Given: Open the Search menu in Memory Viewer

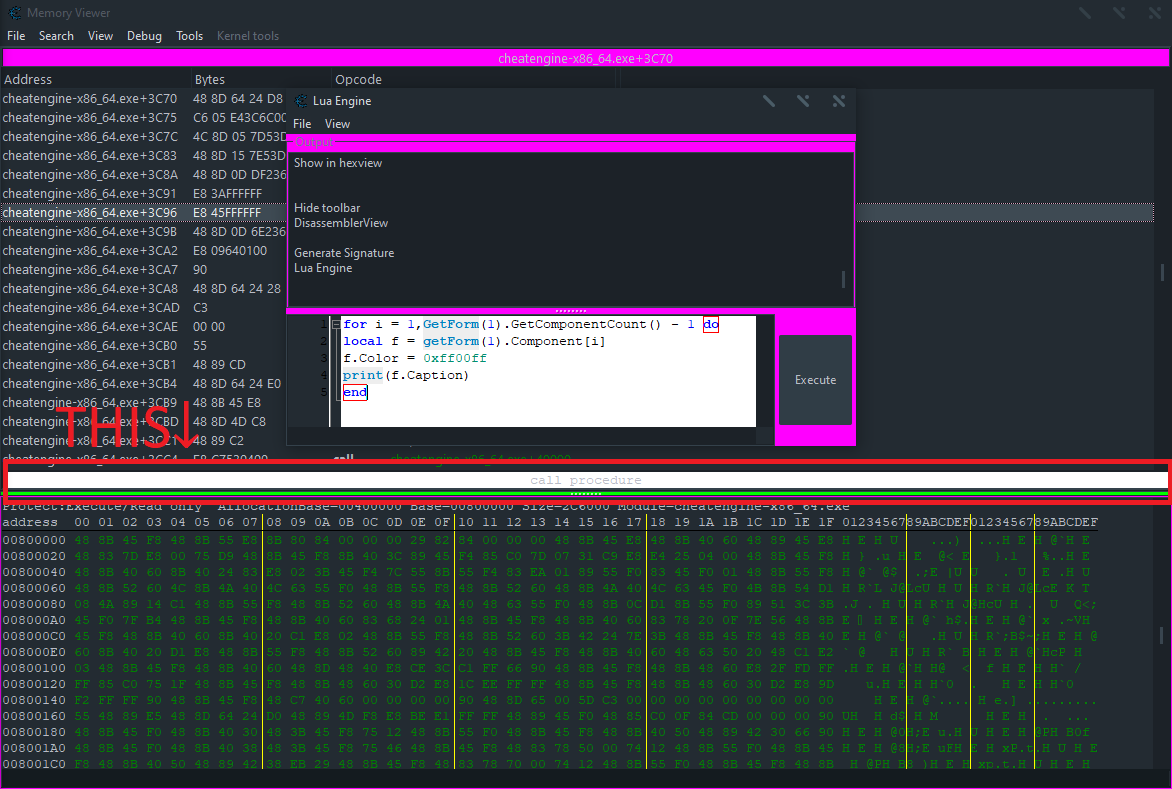Looking at the screenshot, I should 56,36.
